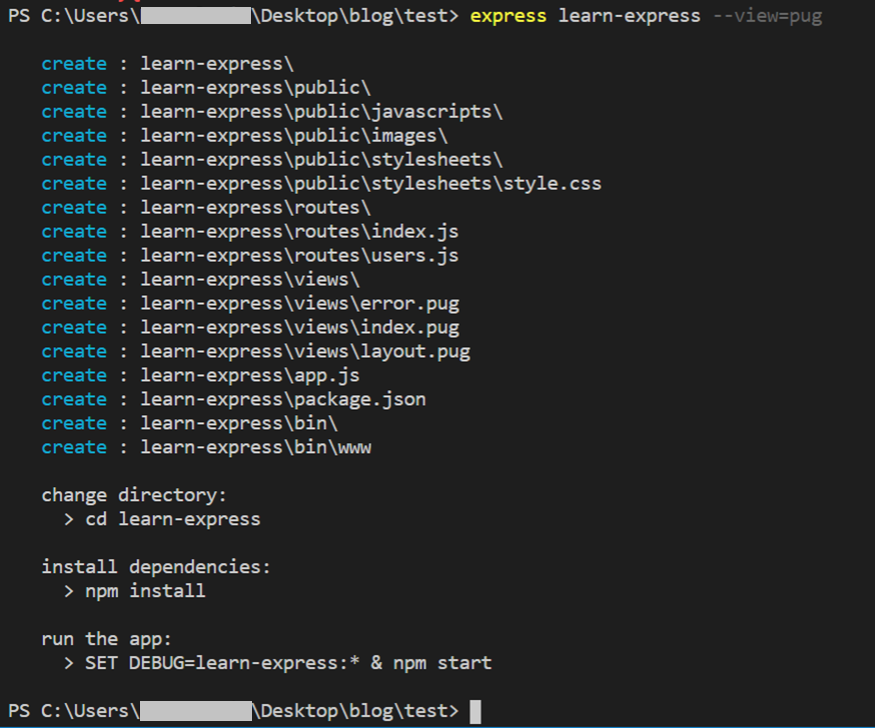The width and height of the screenshot is (875, 728).
Task: Click the path 'learn-express\public\' directory line
Action: coord(256,88)
